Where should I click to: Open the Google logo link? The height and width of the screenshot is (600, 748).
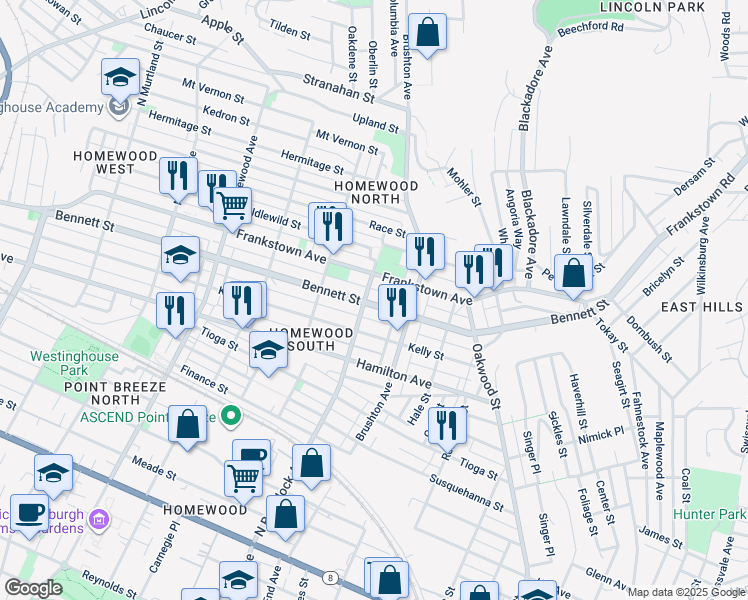[x=34, y=588]
